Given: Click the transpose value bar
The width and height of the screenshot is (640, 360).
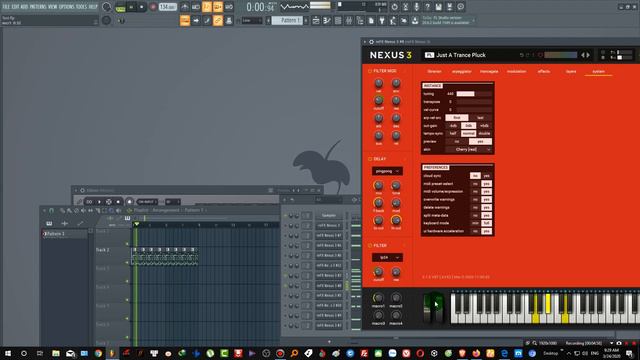Looking at the screenshot, I should [474, 102].
